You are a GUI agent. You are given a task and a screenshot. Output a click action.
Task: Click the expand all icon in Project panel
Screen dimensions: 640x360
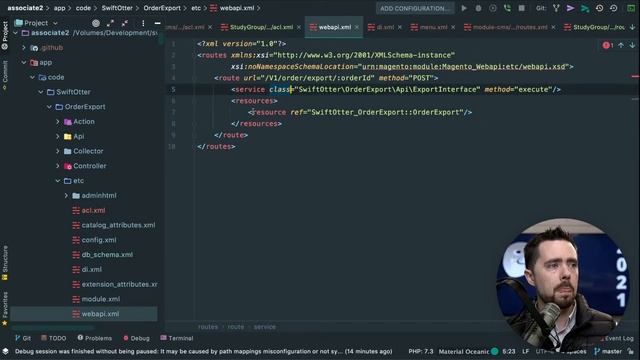[110, 23]
